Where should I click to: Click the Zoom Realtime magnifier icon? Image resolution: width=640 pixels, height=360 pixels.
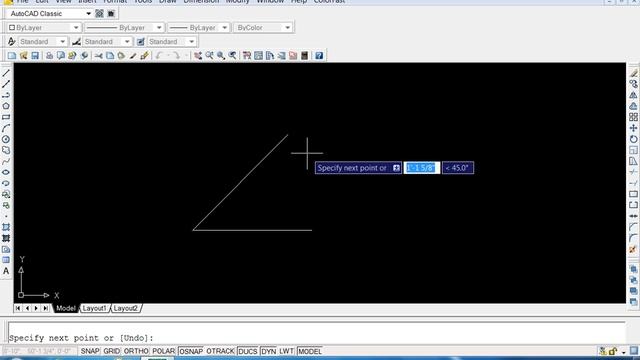[x=209, y=56]
